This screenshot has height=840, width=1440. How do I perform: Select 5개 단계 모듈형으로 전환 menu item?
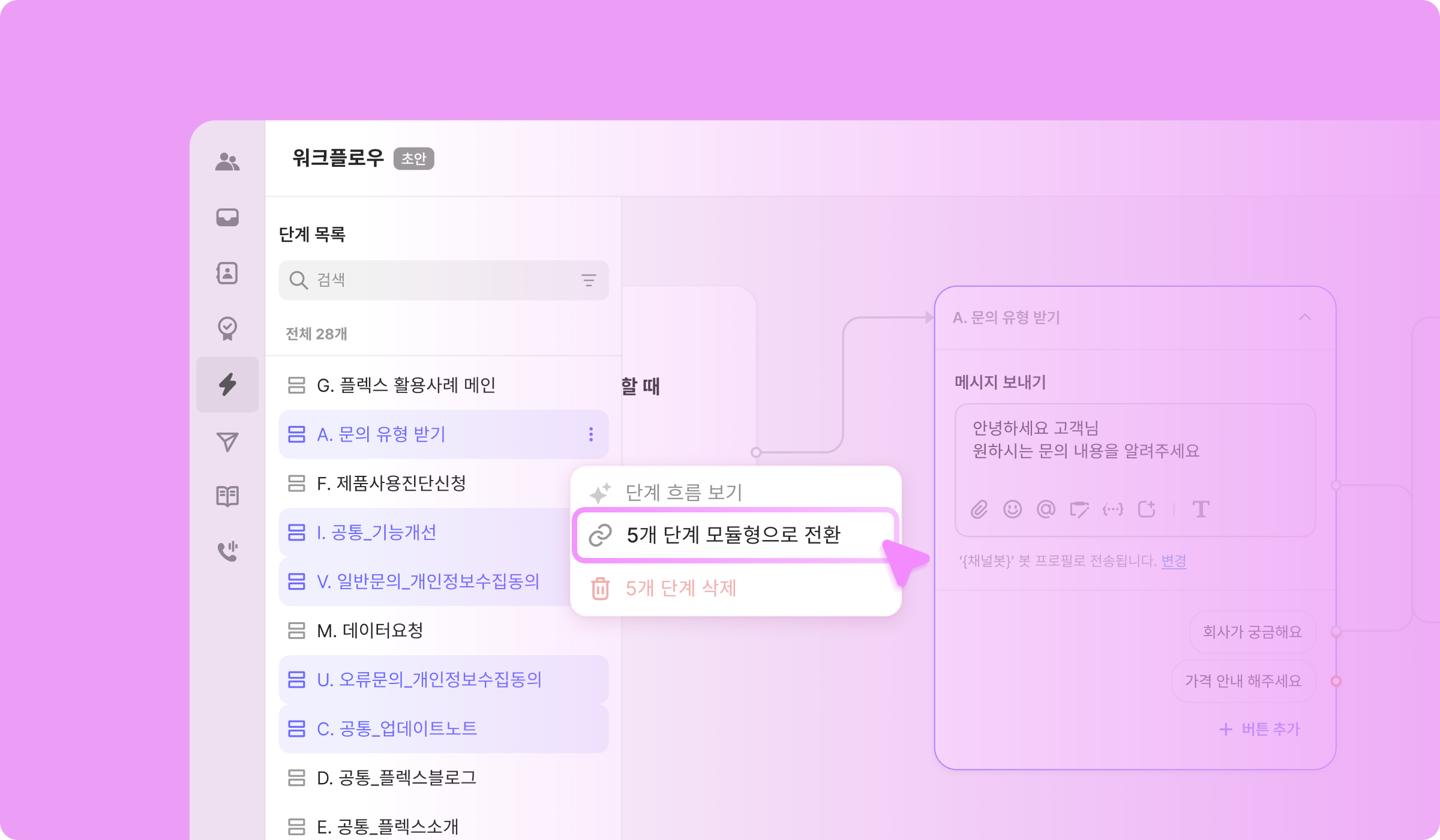click(x=733, y=535)
